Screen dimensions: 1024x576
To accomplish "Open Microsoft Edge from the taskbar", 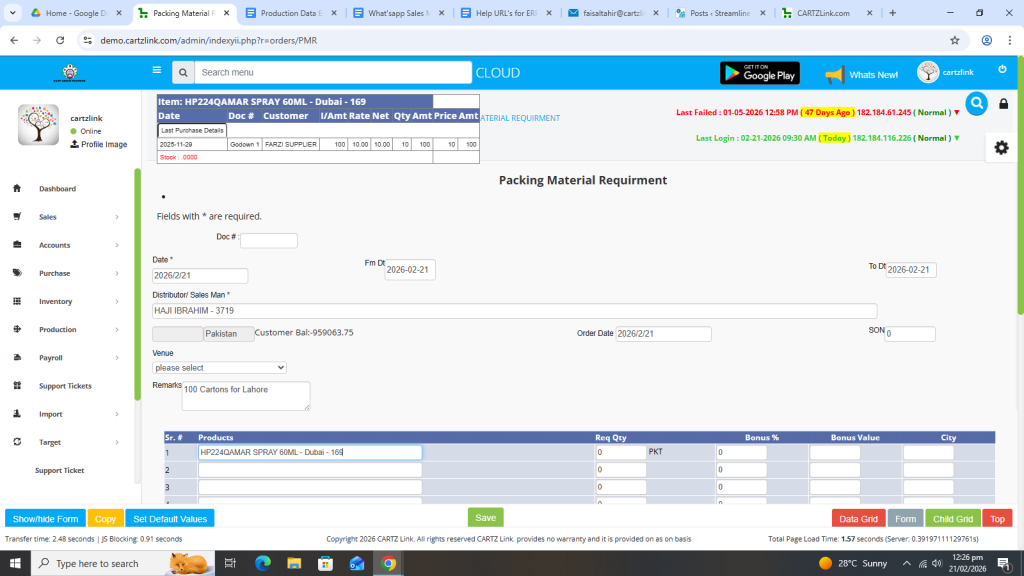I will 263,564.
